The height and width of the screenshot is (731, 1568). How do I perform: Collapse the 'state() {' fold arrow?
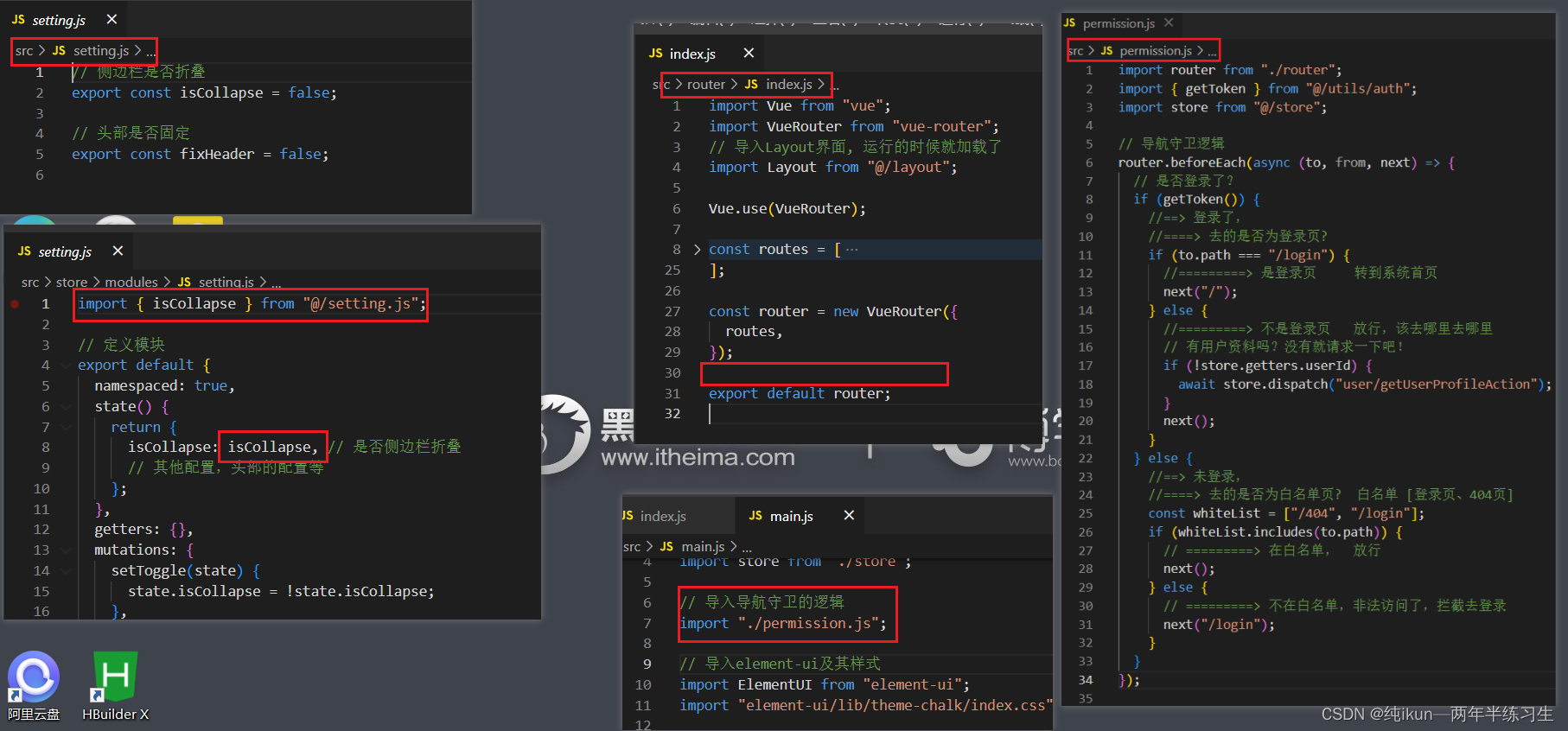(67, 406)
